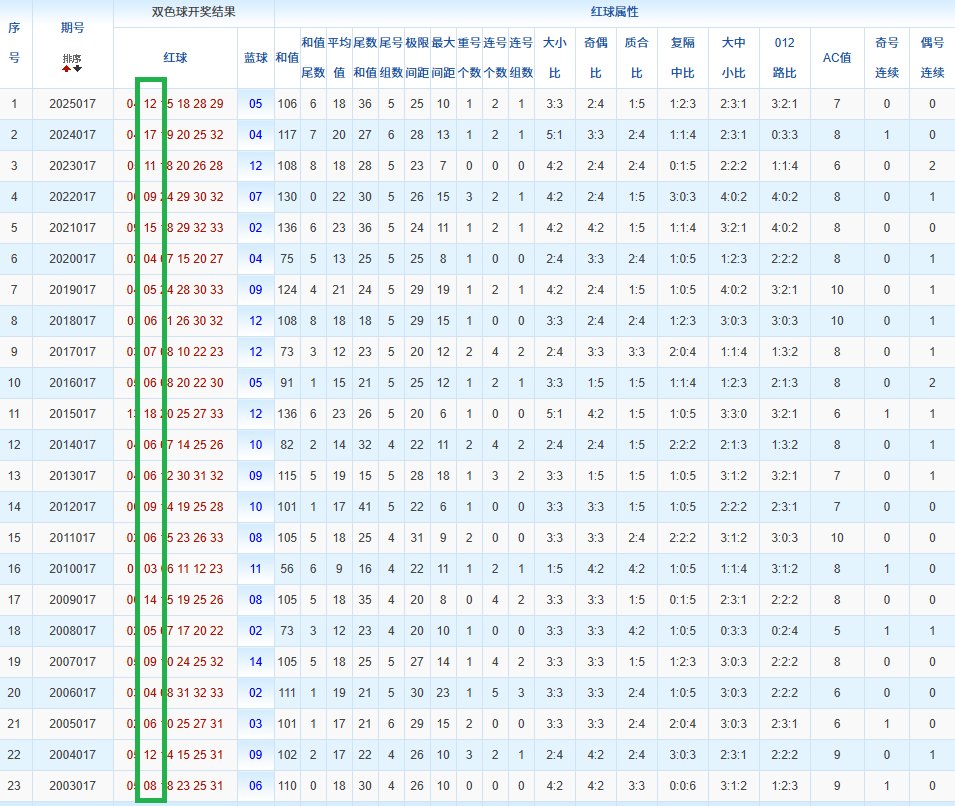The height and width of the screenshot is (806, 955).
Task: Sort issues descending with black down arrow
Action: pos(77,68)
